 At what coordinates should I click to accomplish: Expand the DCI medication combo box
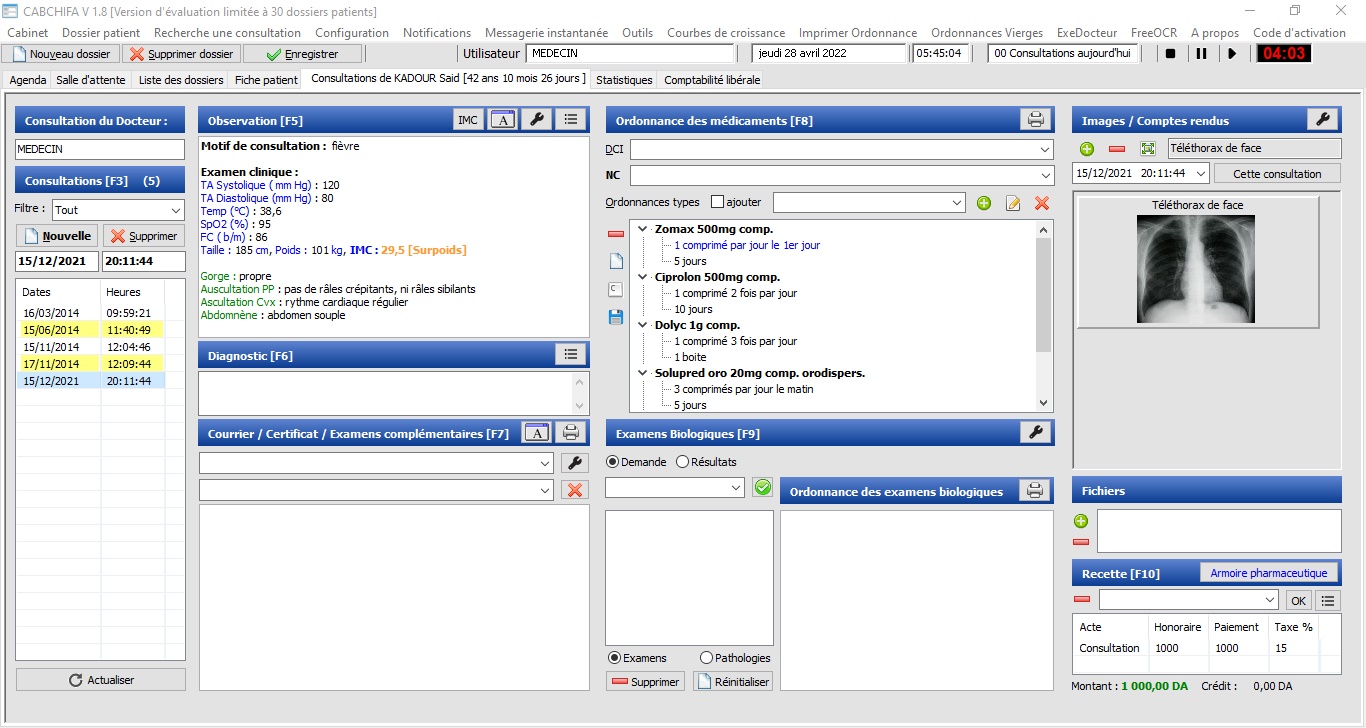click(1045, 150)
